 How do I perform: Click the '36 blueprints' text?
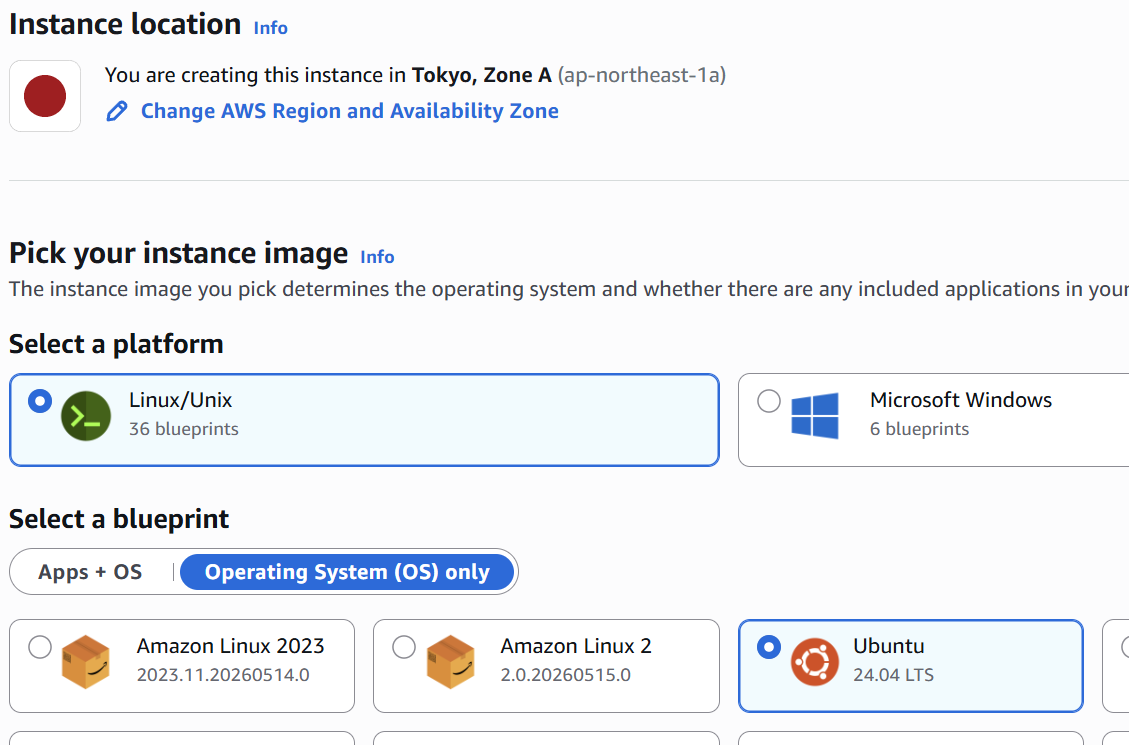(184, 429)
